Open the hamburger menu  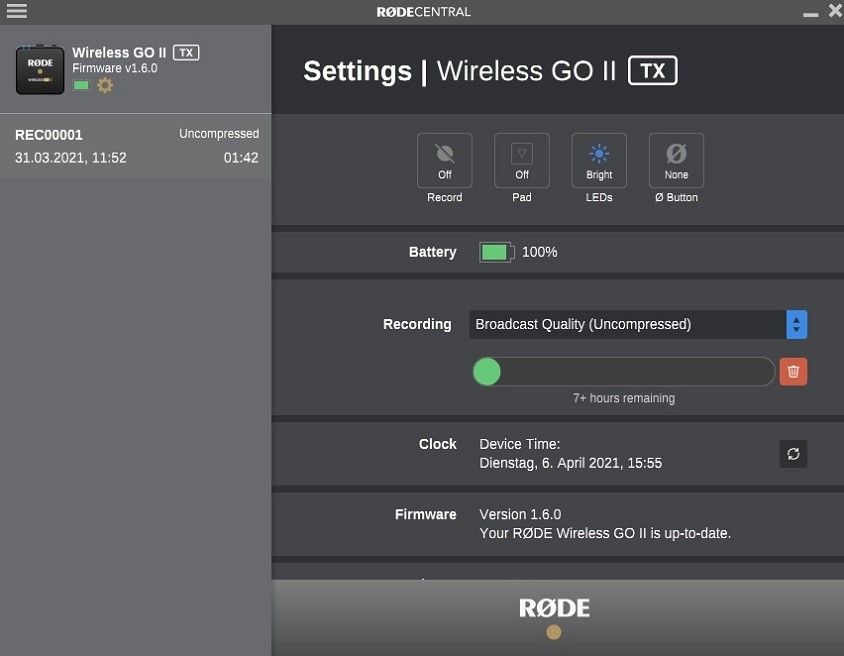(17, 11)
